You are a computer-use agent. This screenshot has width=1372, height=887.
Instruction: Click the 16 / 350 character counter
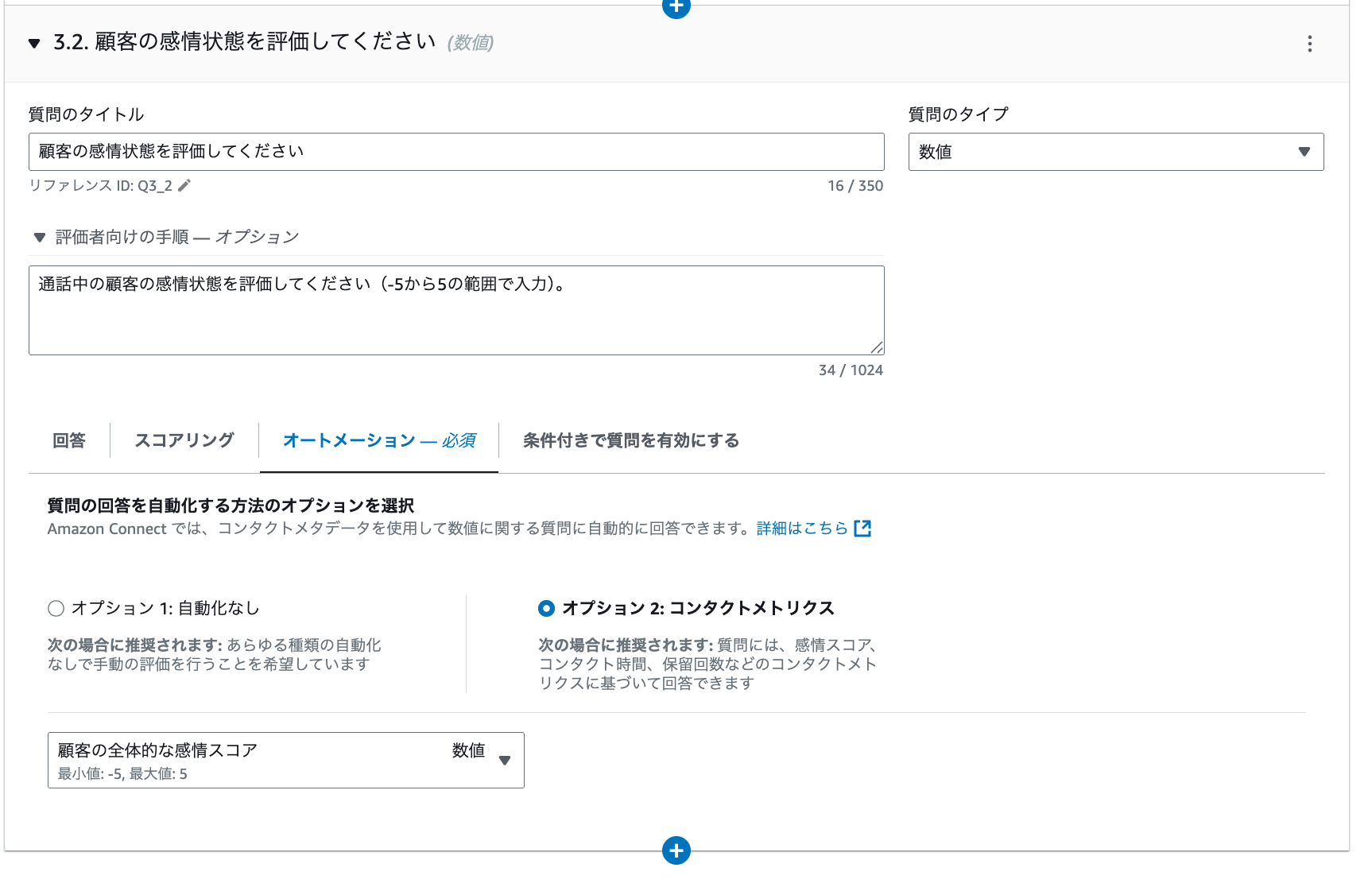[855, 186]
